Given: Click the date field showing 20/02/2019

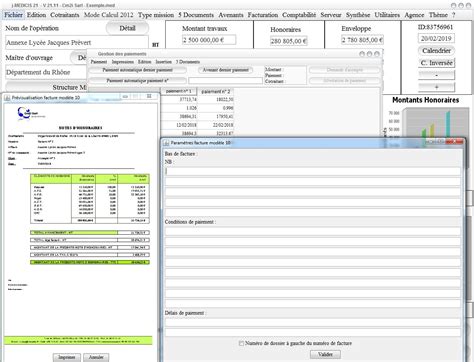Looking at the screenshot, I should pyautogui.click(x=436, y=38).
